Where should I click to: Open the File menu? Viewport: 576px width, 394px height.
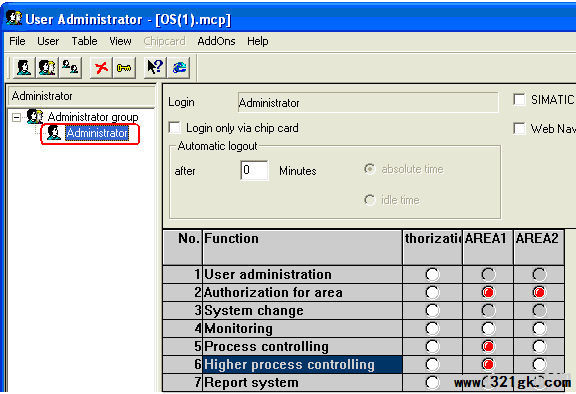coord(17,41)
